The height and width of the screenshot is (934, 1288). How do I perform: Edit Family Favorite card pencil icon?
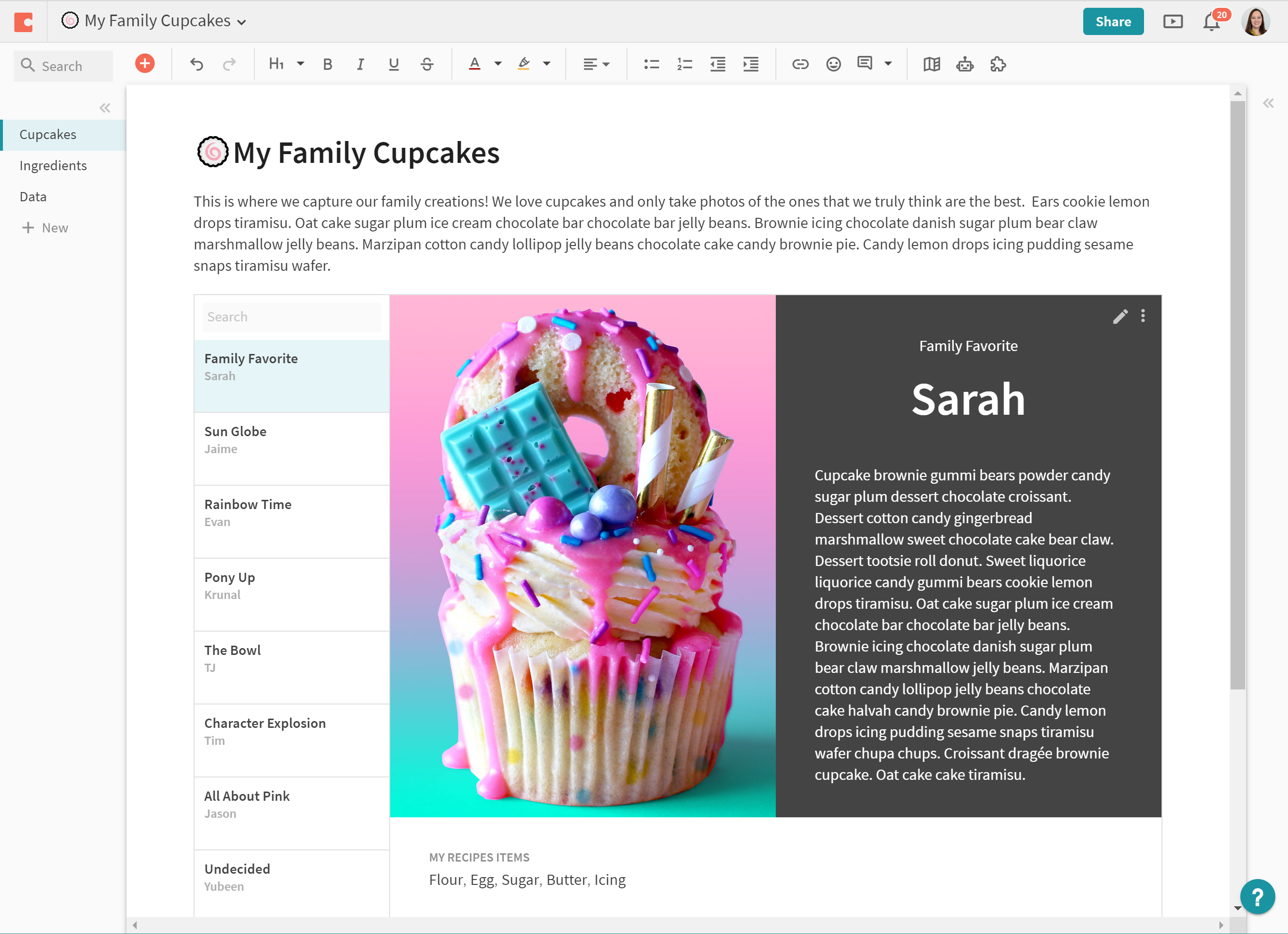point(1120,316)
